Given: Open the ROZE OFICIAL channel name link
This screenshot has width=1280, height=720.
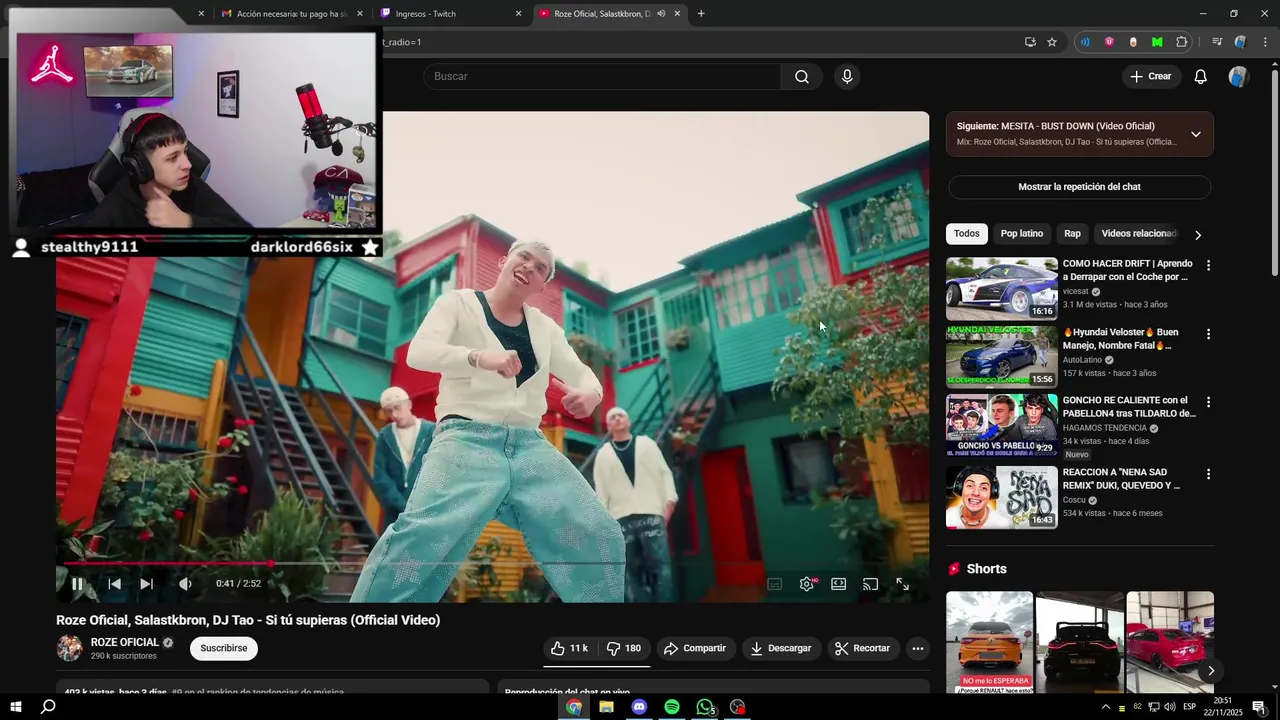Looking at the screenshot, I should 125,642.
